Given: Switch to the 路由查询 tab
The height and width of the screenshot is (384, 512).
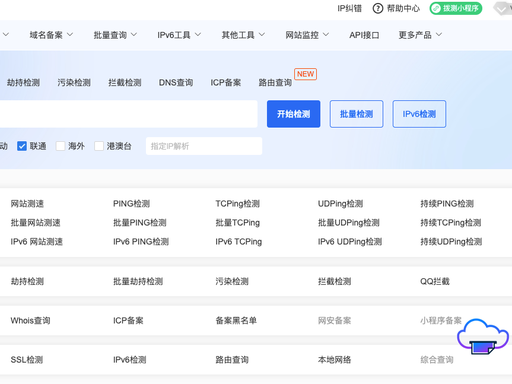Looking at the screenshot, I should (x=275, y=83).
